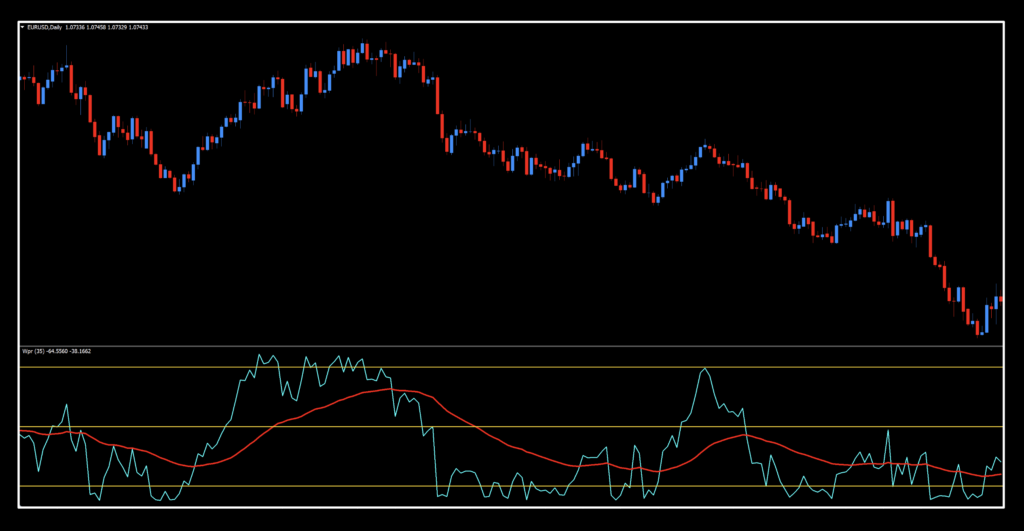Click the open price value 1.07336
1024x531 pixels.
(76, 28)
